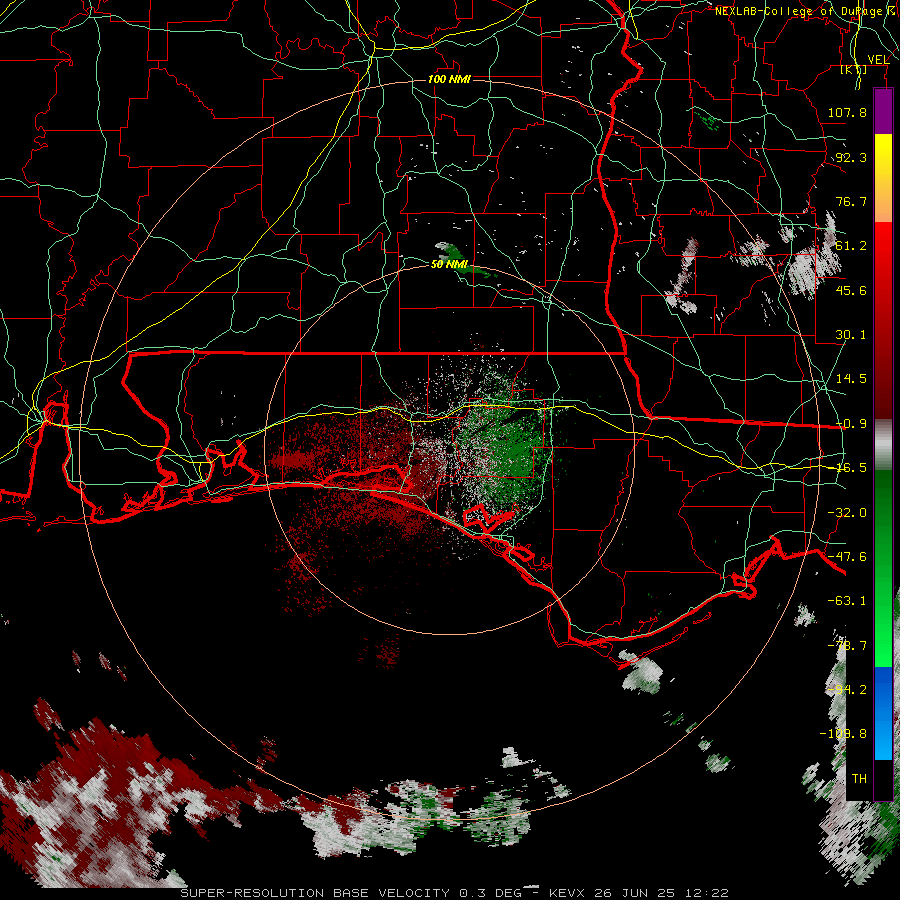900x900 pixels.
Task: Pick the bright red segment of the color bar
Action: [x=883, y=253]
